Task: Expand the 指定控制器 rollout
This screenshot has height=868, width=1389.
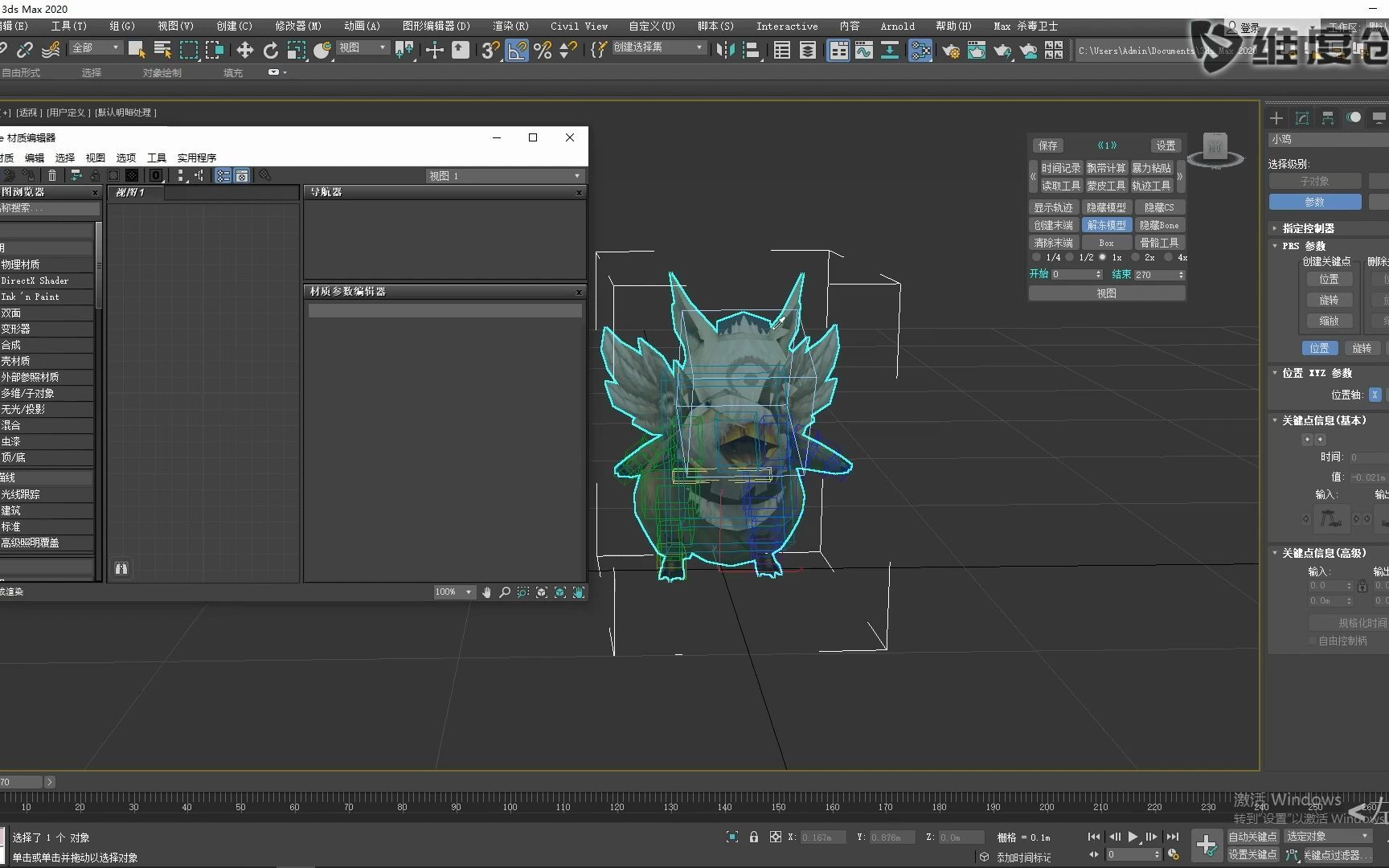Action: click(1307, 228)
